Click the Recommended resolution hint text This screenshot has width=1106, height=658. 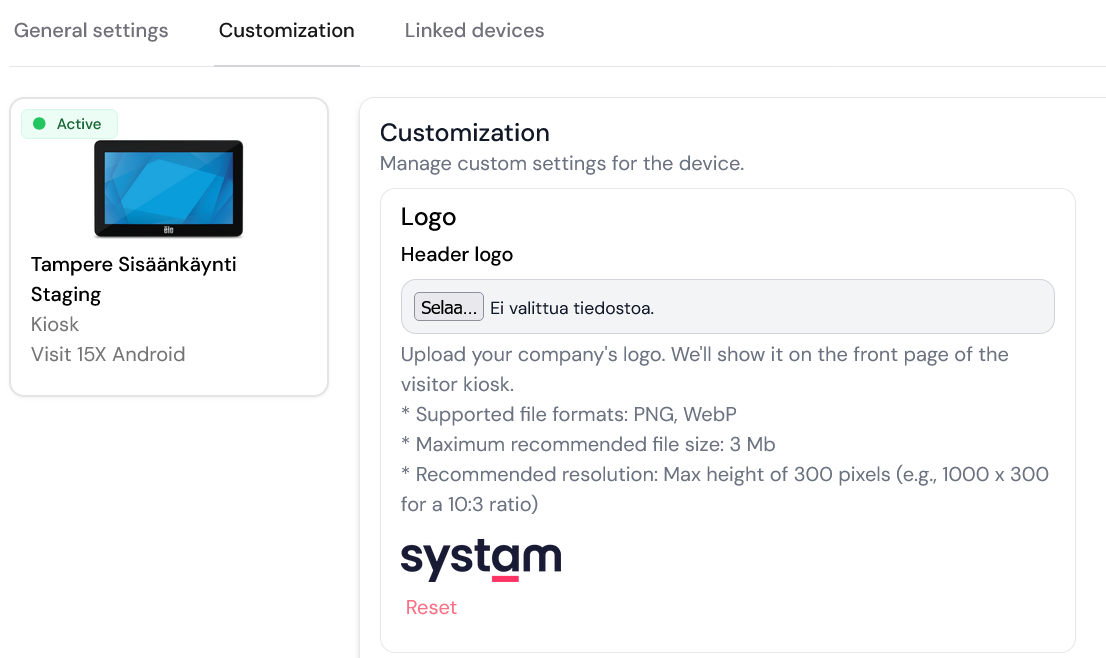tap(724, 475)
